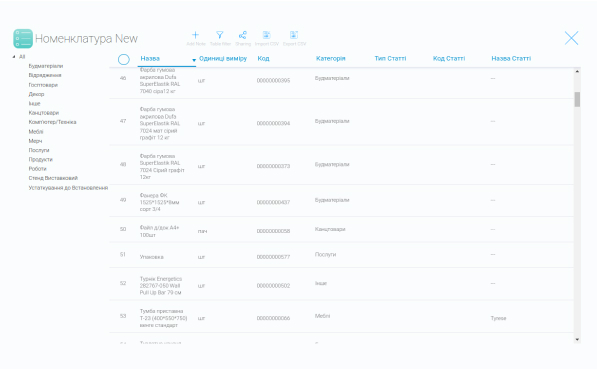This screenshot has height=369, width=597.
Task: Click пач unit cell in row 50
Action: 202,231
